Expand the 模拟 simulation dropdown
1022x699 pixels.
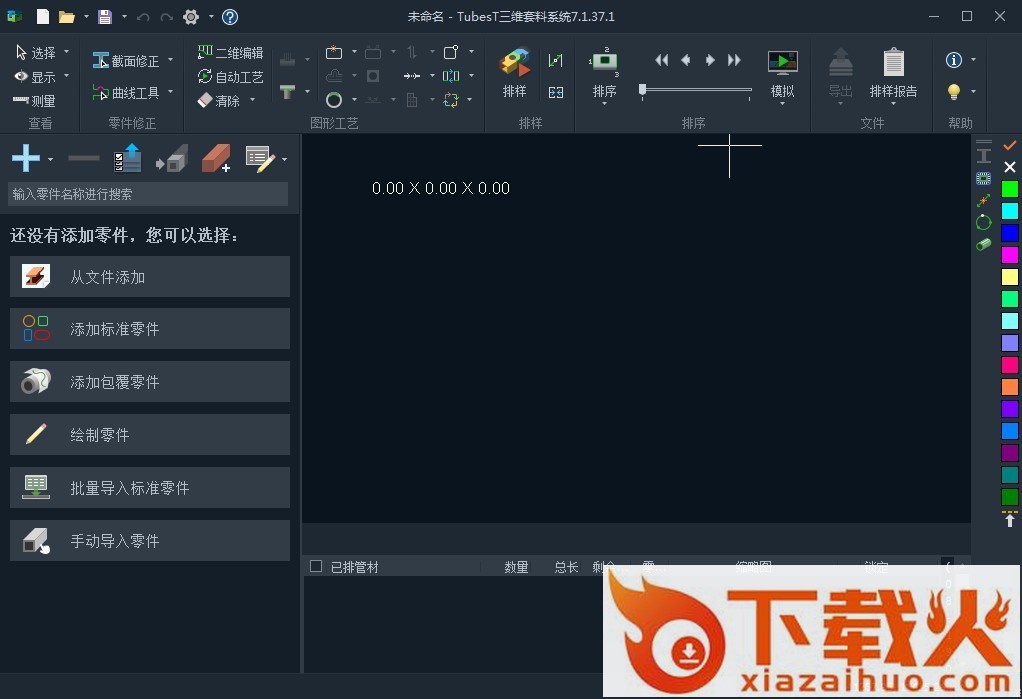coord(782,104)
